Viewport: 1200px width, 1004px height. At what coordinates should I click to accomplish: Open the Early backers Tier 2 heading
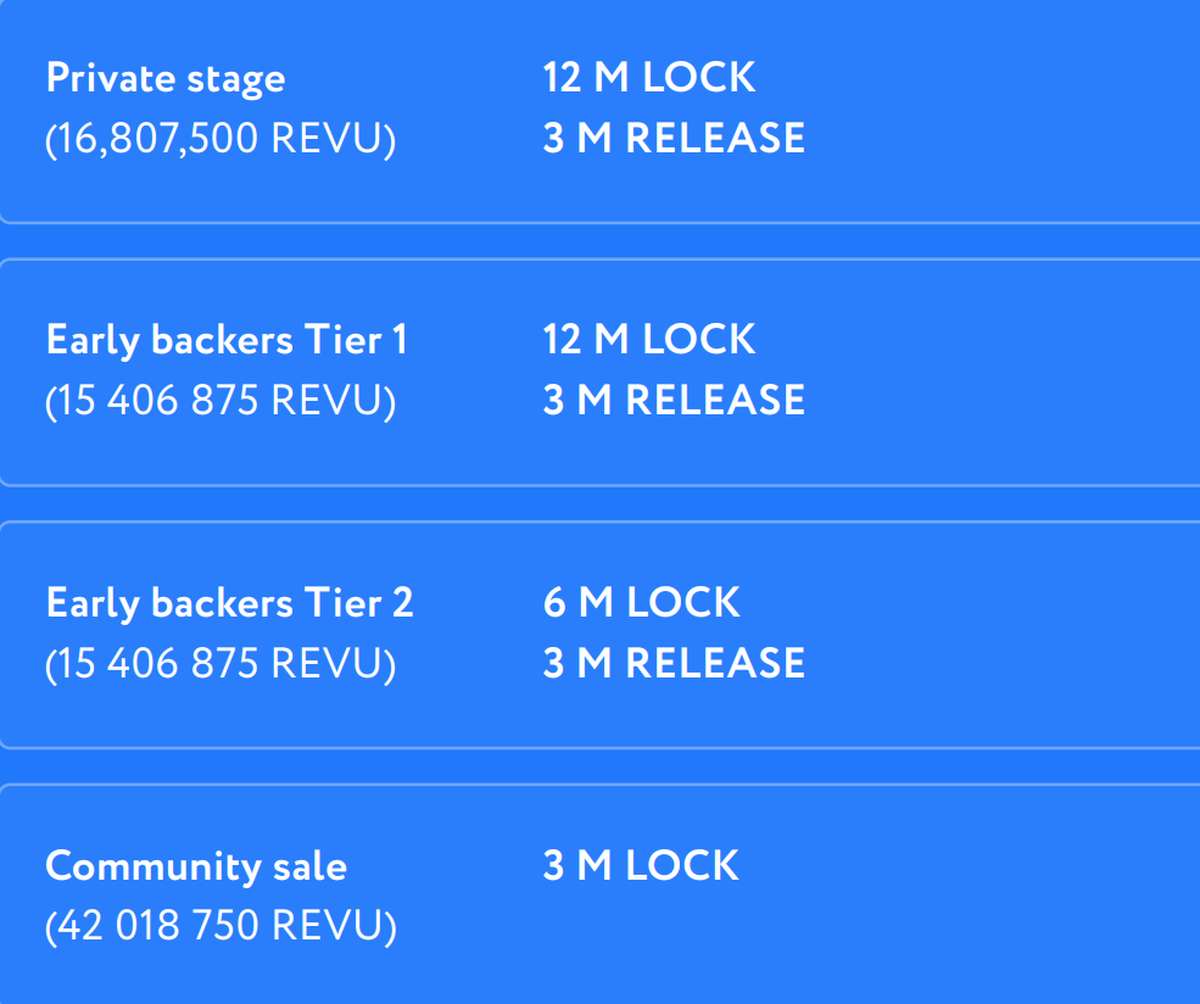(229, 603)
